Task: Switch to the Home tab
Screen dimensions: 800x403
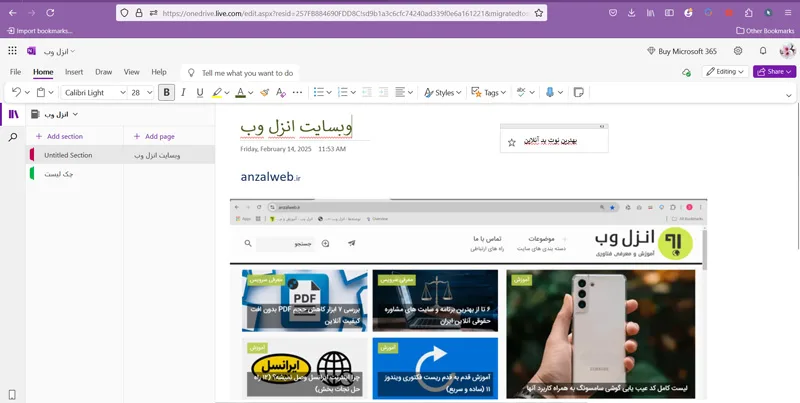Action: click(43, 72)
